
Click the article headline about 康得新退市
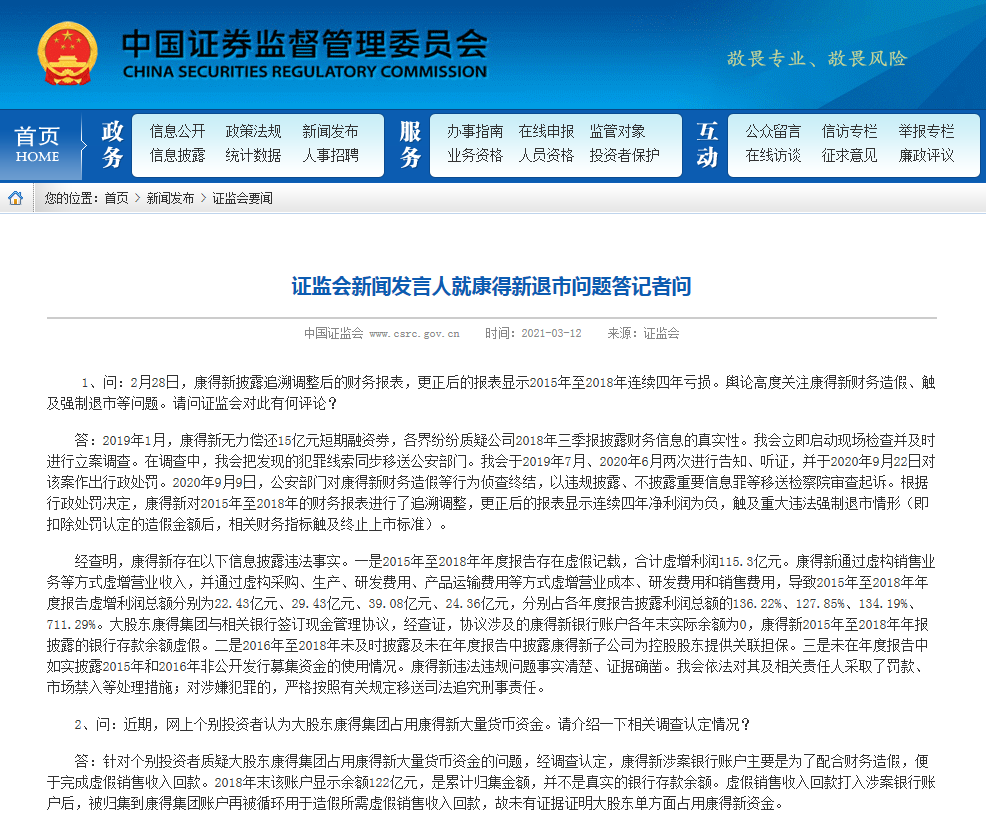[x=493, y=288]
